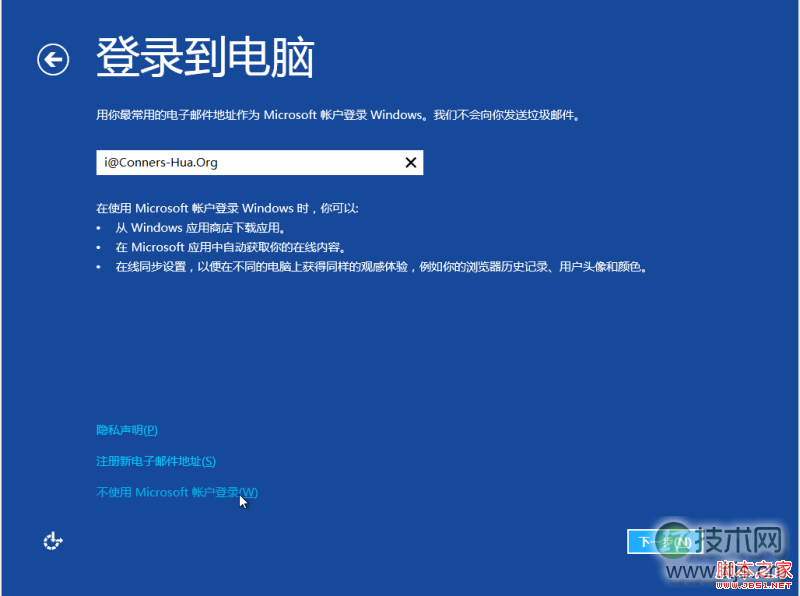Choose 不使用 Microsoft 帐户登录(W) link

tap(177, 492)
